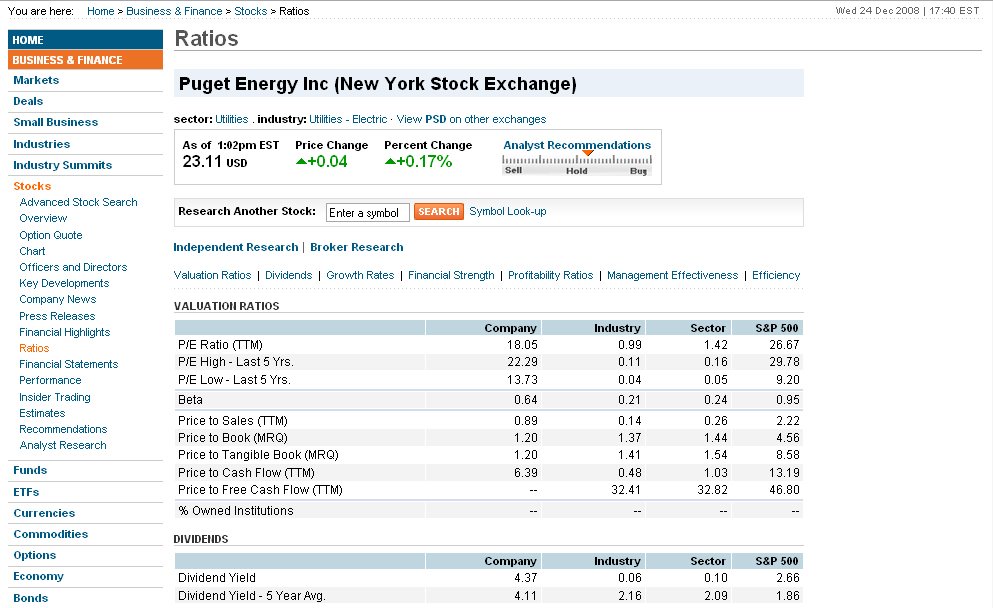
Task: Open Deals in the sidebar
Action: pos(28,101)
